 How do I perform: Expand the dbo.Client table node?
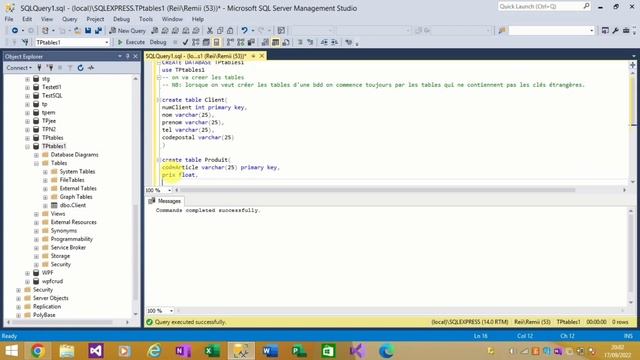(45, 205)
